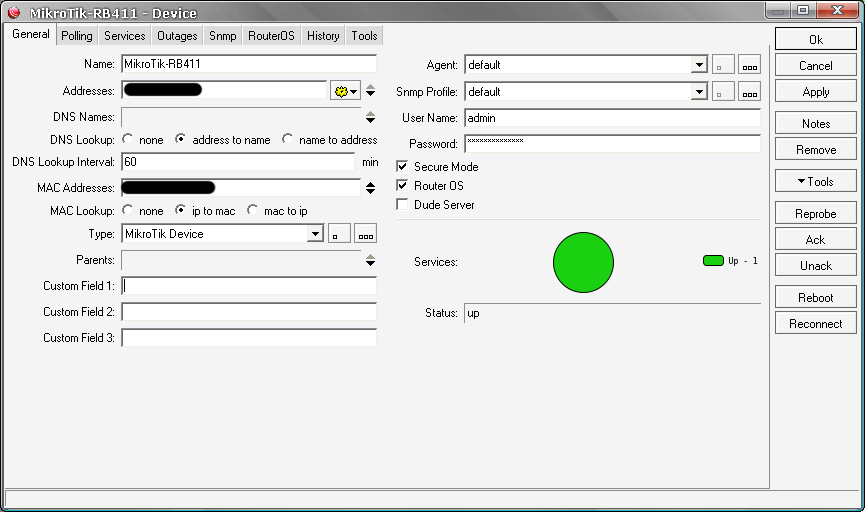
Task: Click the Custom Field 3 input
Action: [x=249, y=338]
